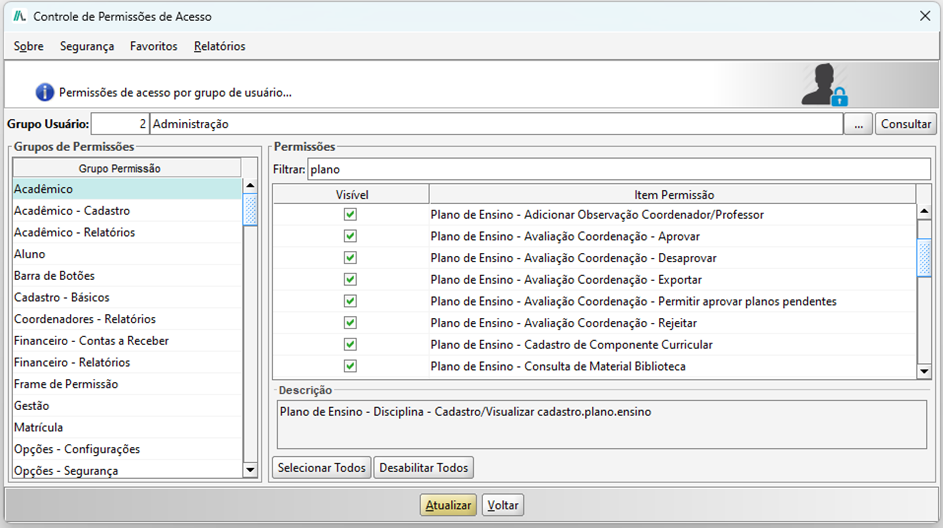Click permissions list scroll down arrow

[x=924, y=371]
